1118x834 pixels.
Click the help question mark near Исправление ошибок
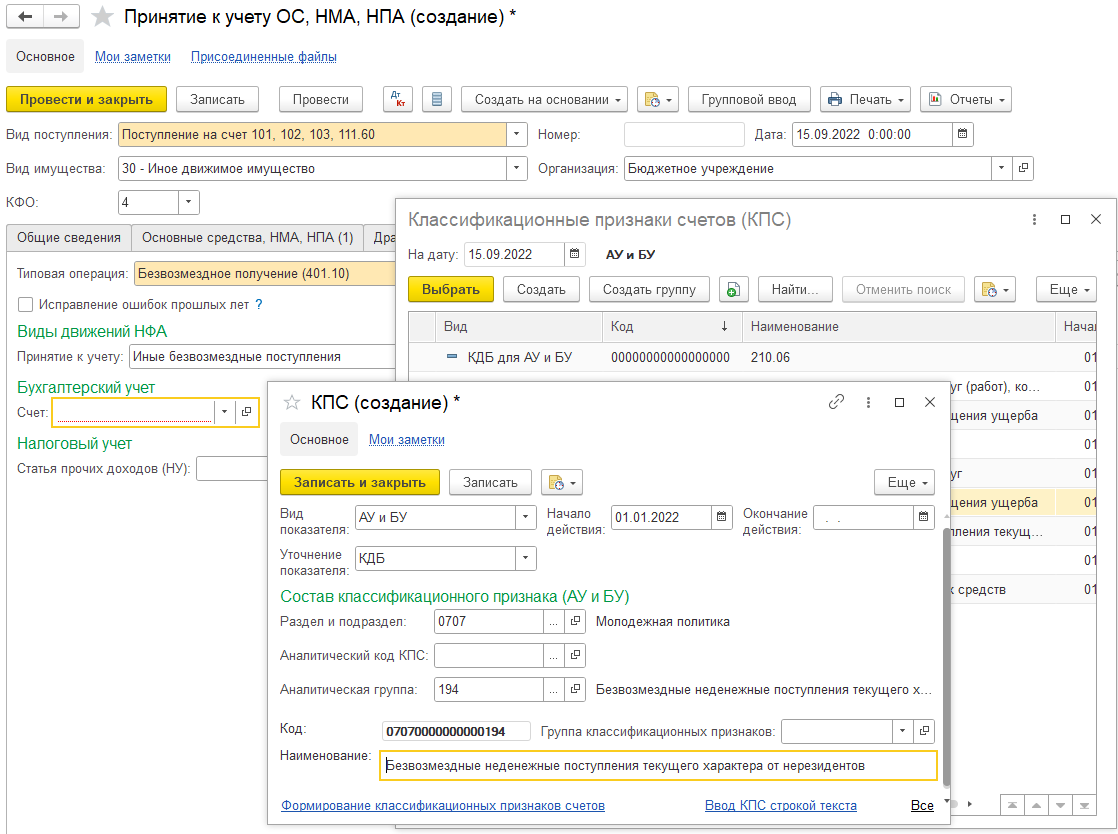pyautogui.click(x=259, y=304)
